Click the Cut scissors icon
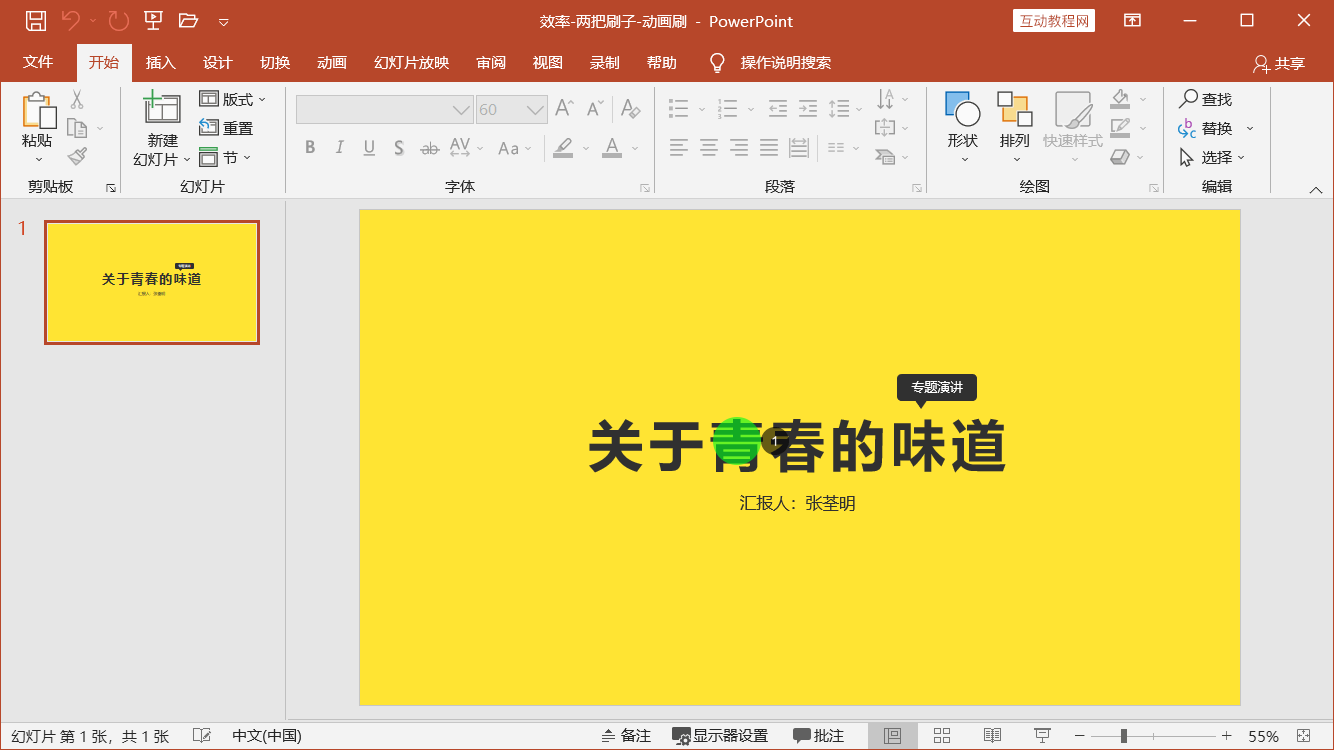The width and height of the screenshot is (1334, 750). click(x=77, y=99)
